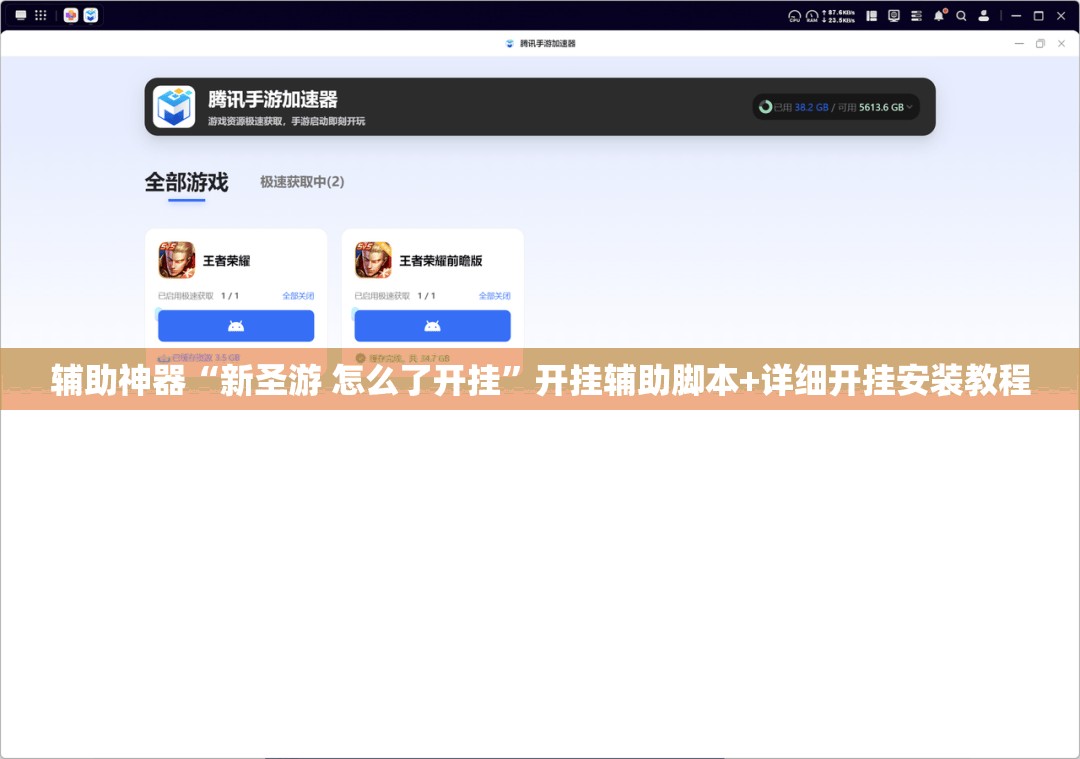
Task: Click the 王者荣耀前瞻版 game icon thumbnail
Action: [373, 260]
